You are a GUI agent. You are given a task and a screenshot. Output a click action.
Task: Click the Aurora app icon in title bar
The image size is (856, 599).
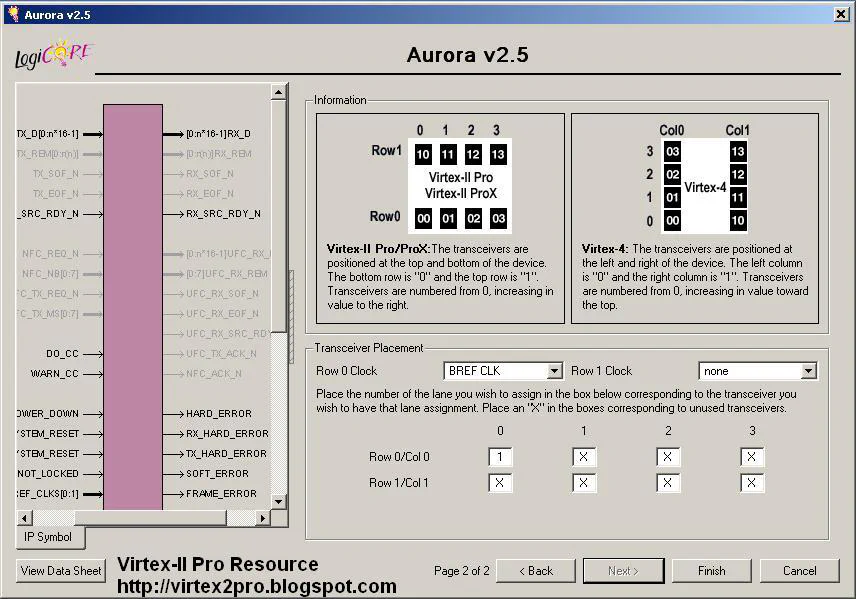coord(13,13)
